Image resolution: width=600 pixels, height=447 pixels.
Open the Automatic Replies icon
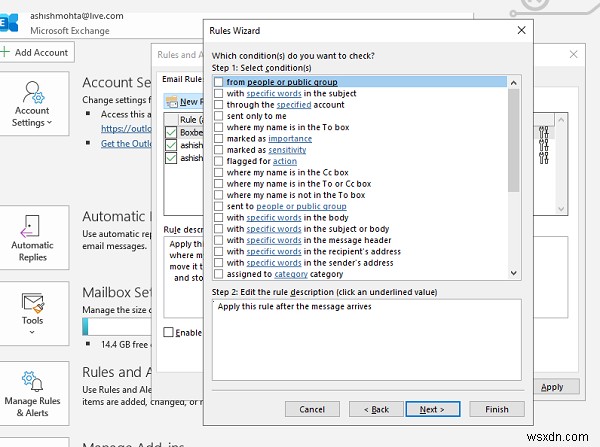point(30,227)
